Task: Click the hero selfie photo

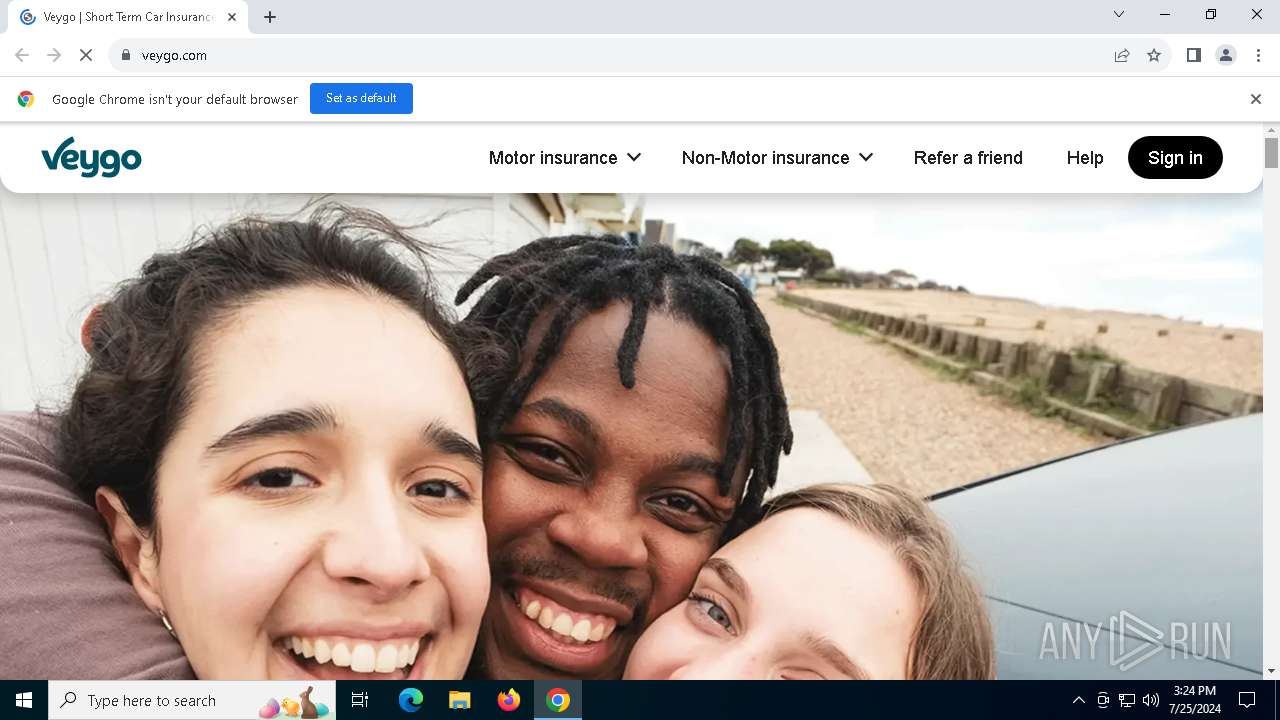Action: point(632,436)
